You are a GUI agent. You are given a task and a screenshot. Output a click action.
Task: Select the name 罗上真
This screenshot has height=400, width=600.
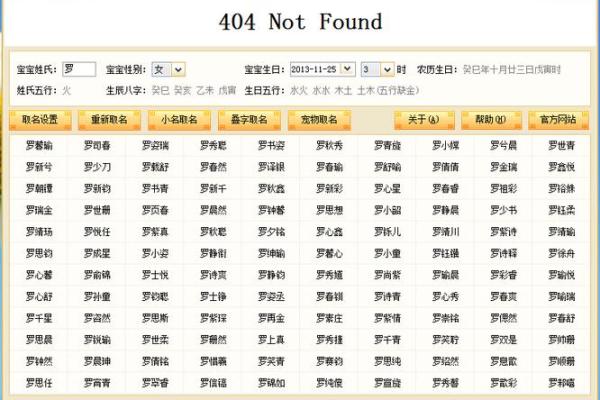[271, 340]
